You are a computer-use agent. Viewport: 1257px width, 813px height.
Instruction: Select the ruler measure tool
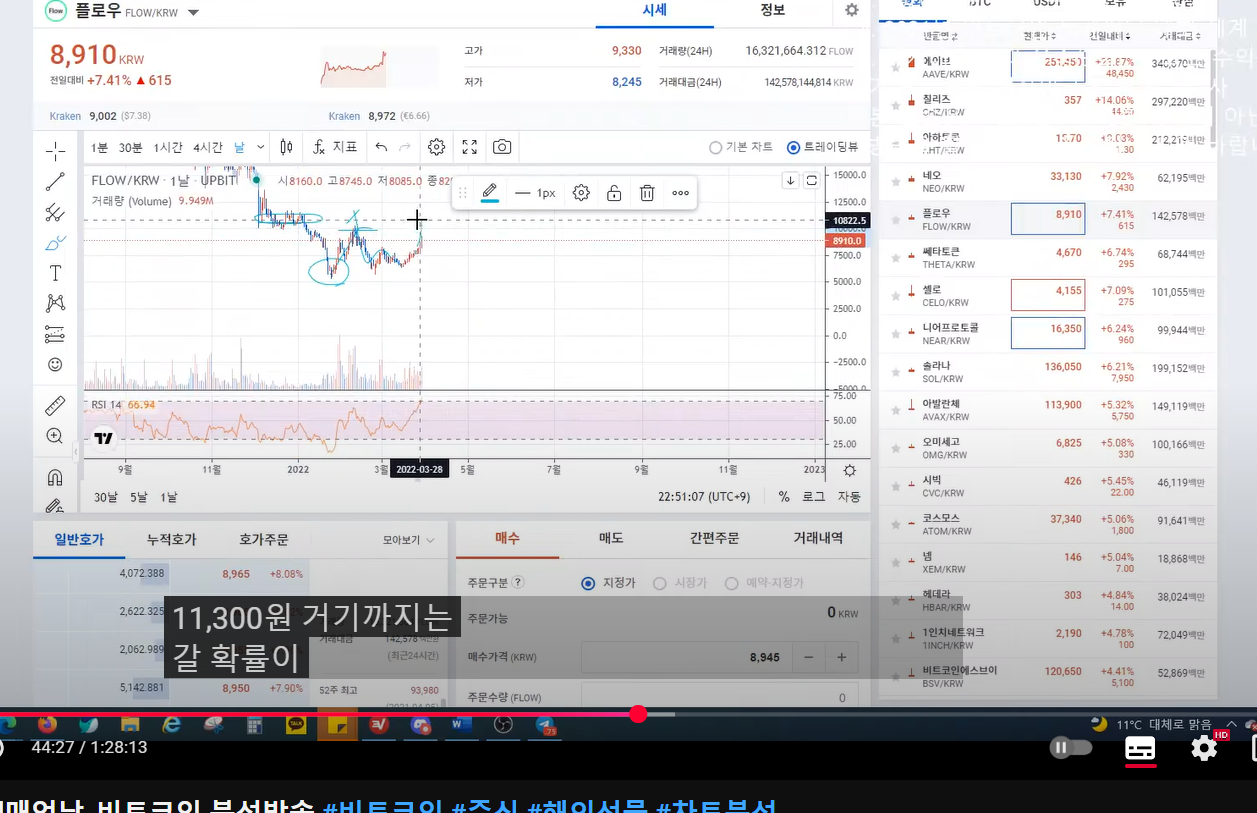click(55, 405)
